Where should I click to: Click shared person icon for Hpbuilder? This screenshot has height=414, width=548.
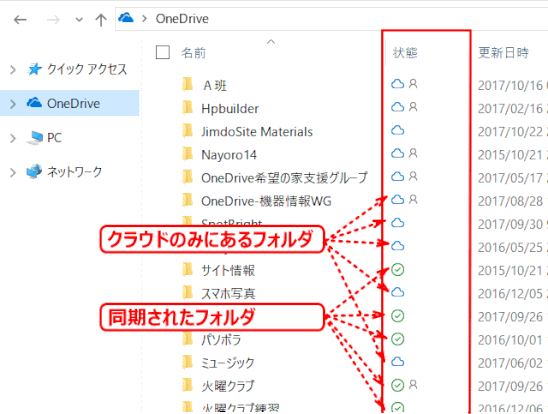click(x=413, y=107)
